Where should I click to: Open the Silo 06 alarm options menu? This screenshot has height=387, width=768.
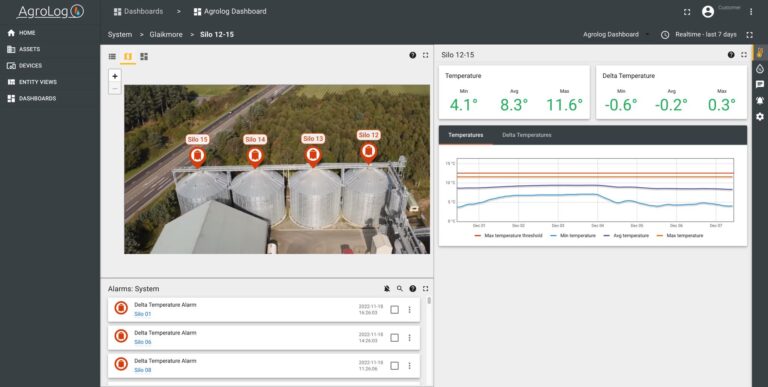click(409, 338)
